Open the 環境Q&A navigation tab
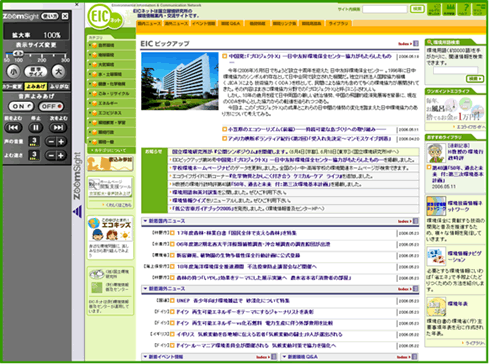The image size is (489, 364). click(x=230, y=23)
